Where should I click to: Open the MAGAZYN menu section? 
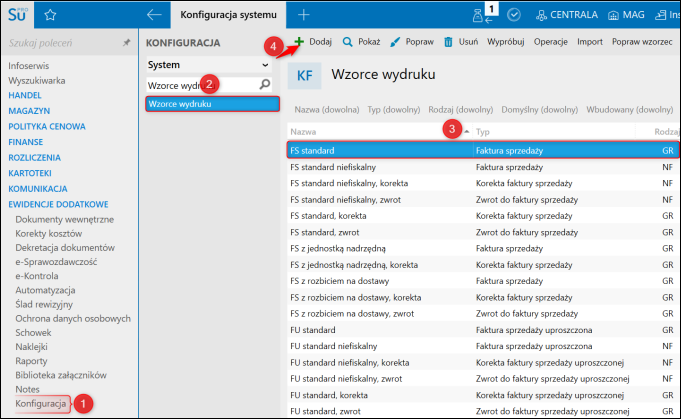tap(29, 111)
